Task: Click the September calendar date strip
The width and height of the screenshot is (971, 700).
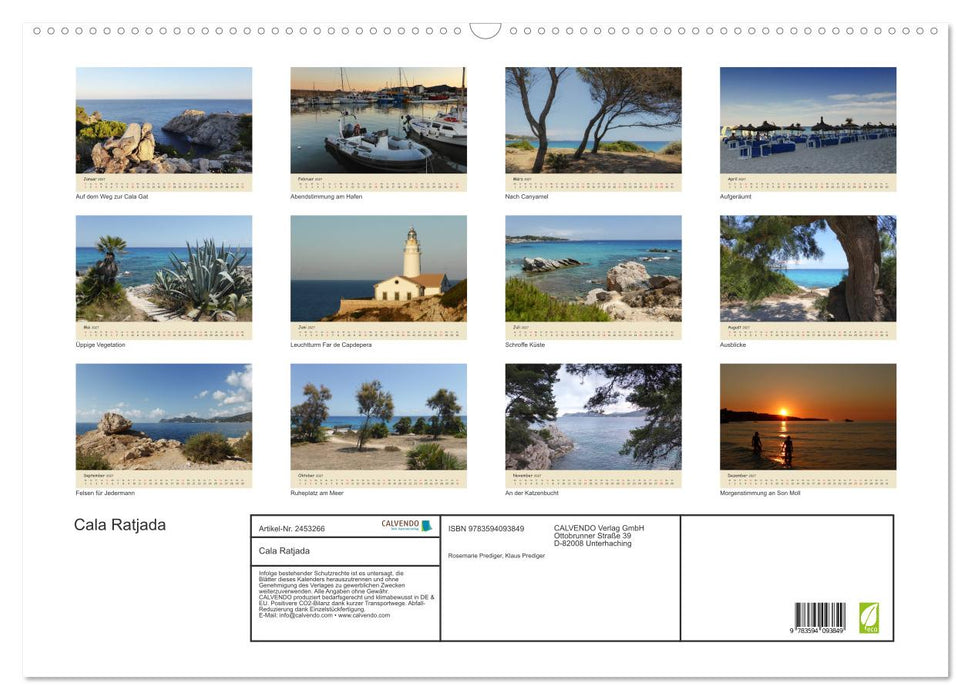Action: coord(163,478)
